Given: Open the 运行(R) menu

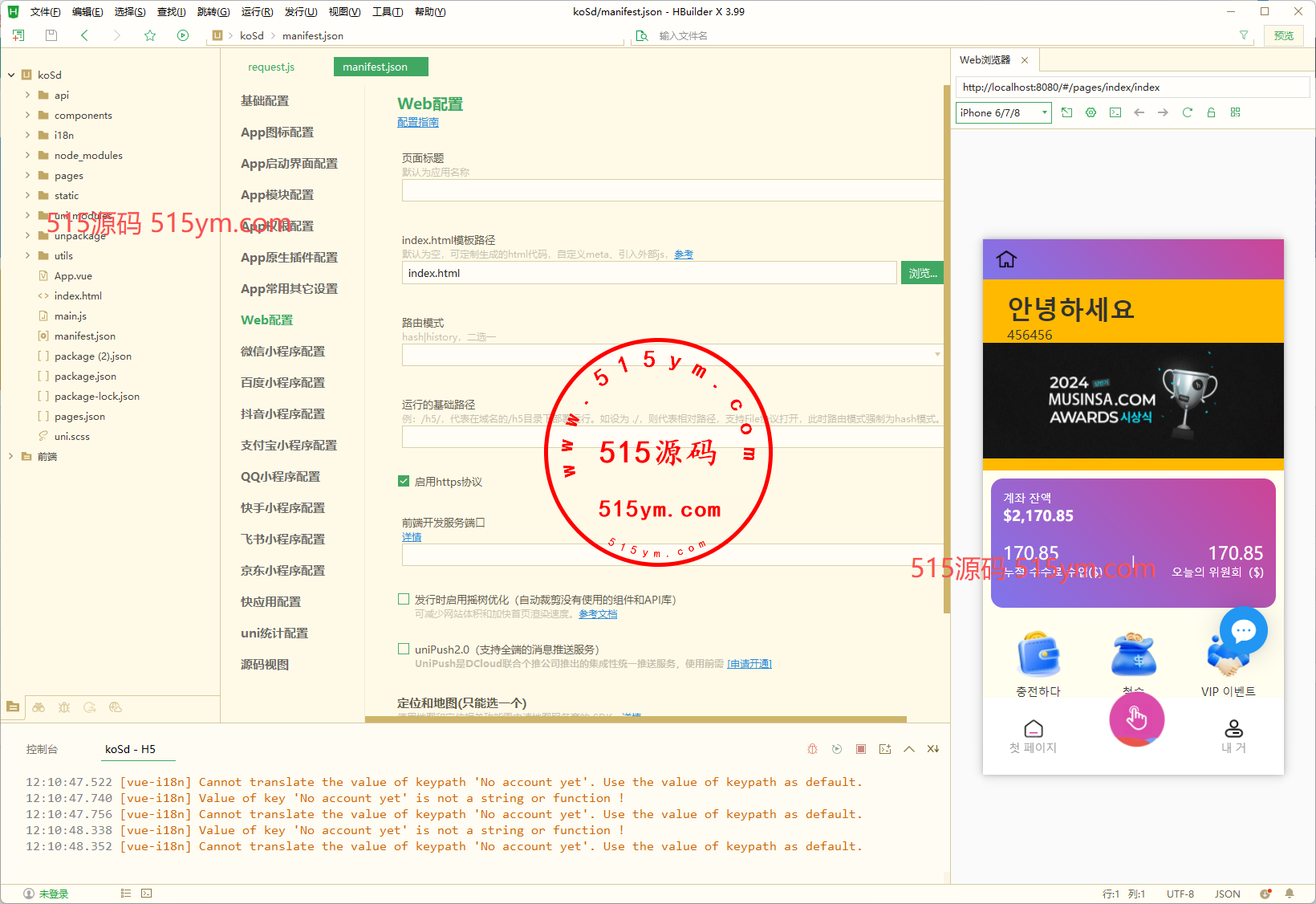Looking at the screenshot, I should 257,12.
